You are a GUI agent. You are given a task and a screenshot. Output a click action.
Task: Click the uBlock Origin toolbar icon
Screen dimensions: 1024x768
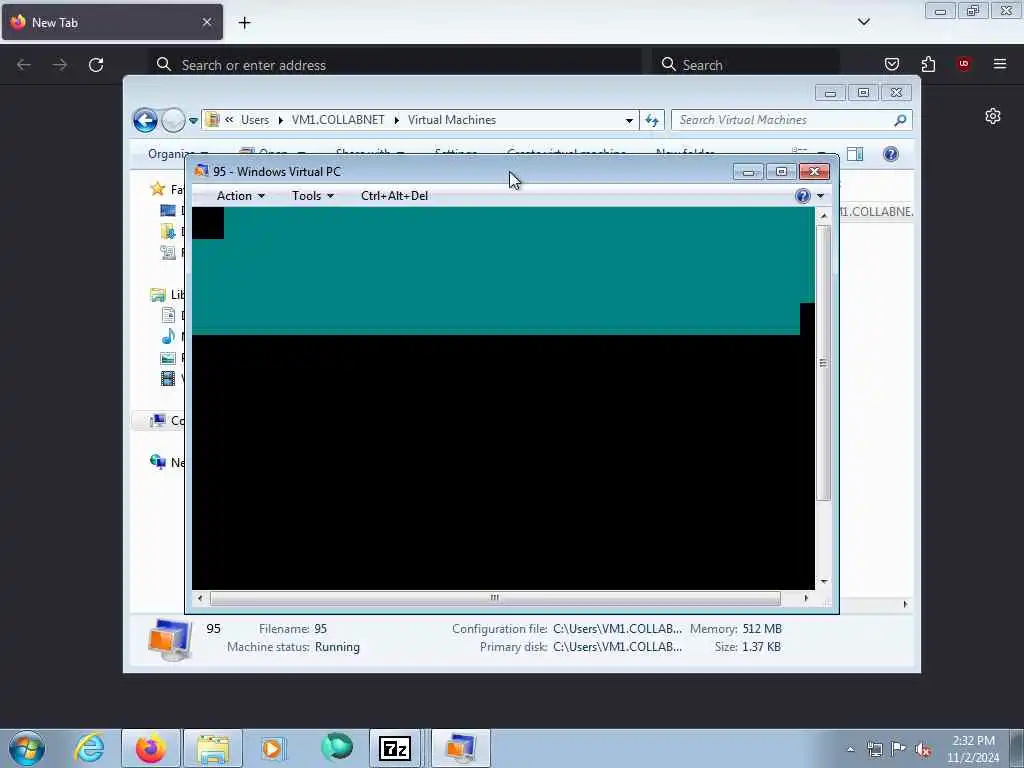(964, 64)
